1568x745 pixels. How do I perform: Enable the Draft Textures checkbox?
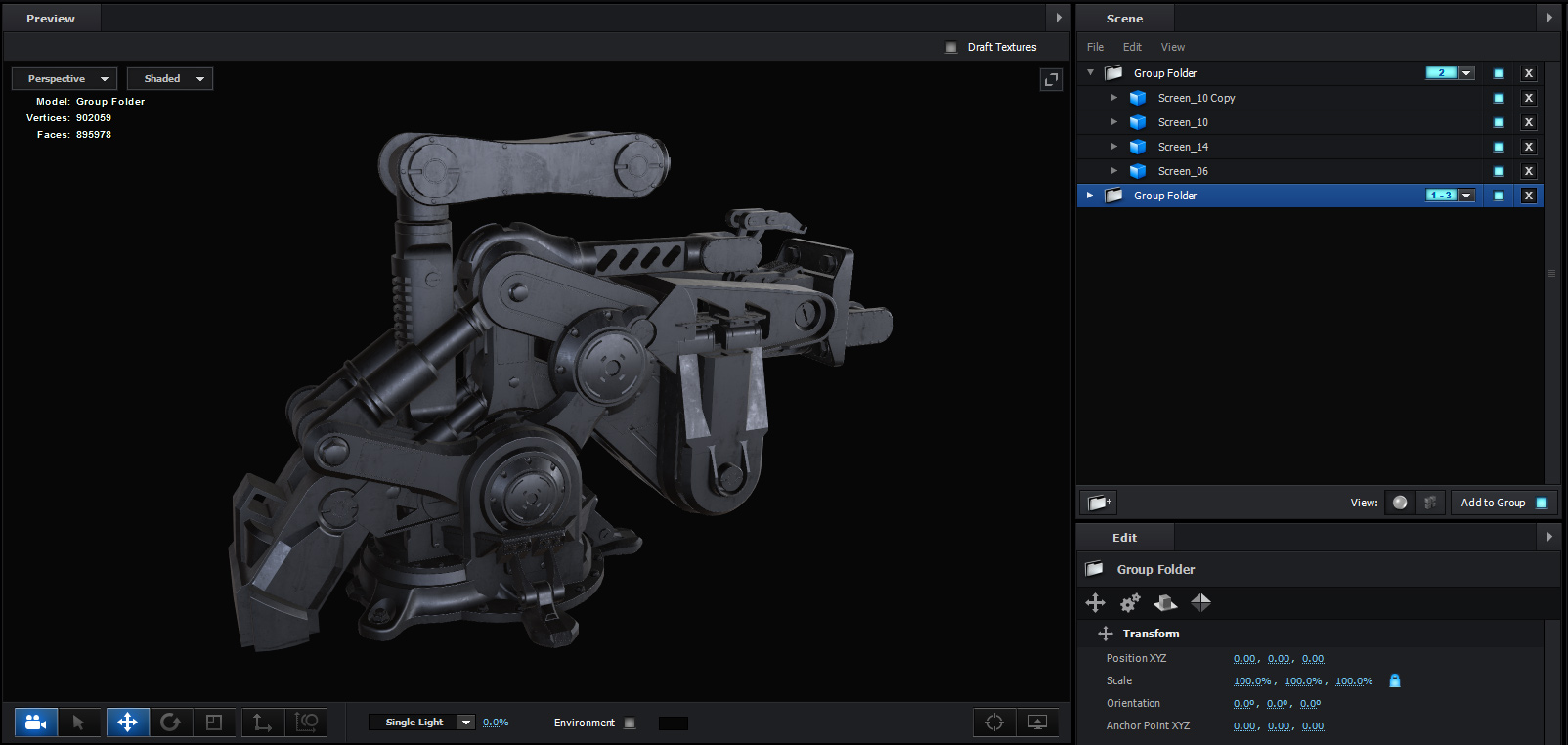tap(951, 47)
